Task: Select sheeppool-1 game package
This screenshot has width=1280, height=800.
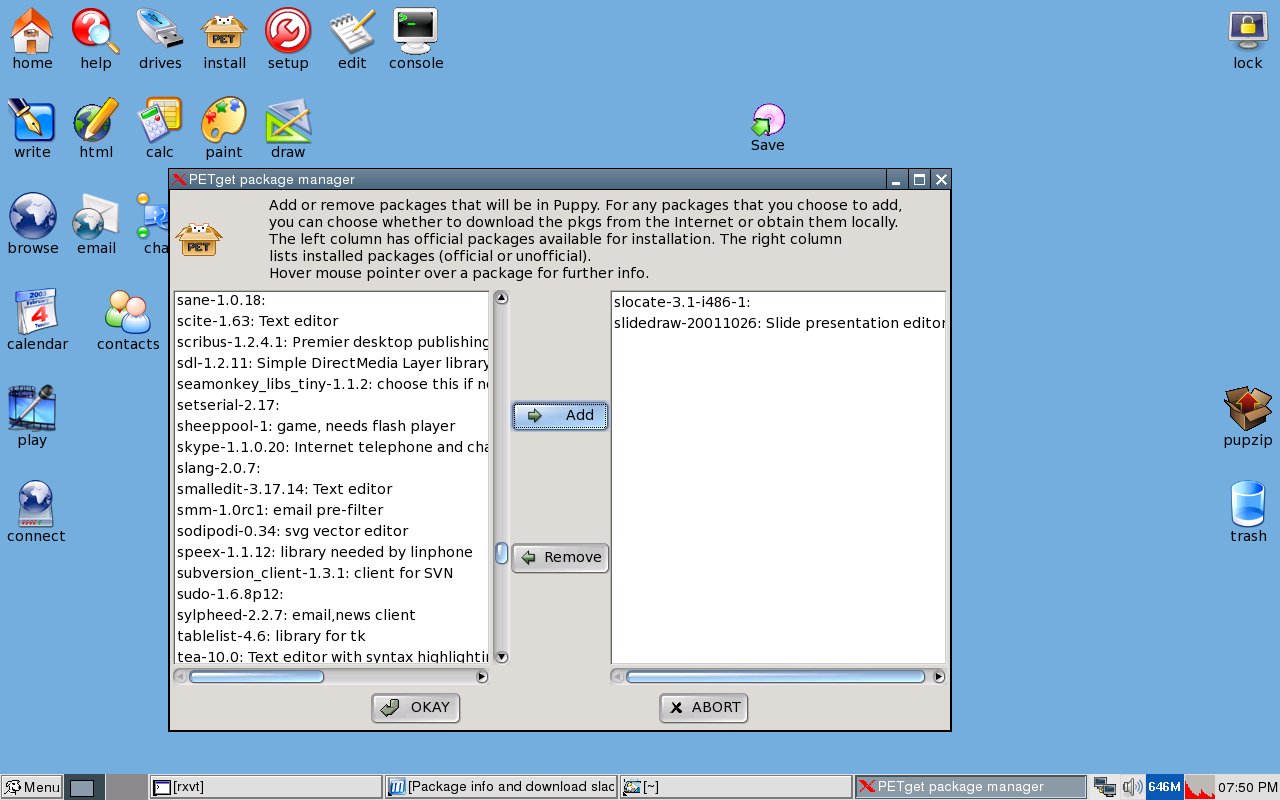Action: (x=331, y=426)
